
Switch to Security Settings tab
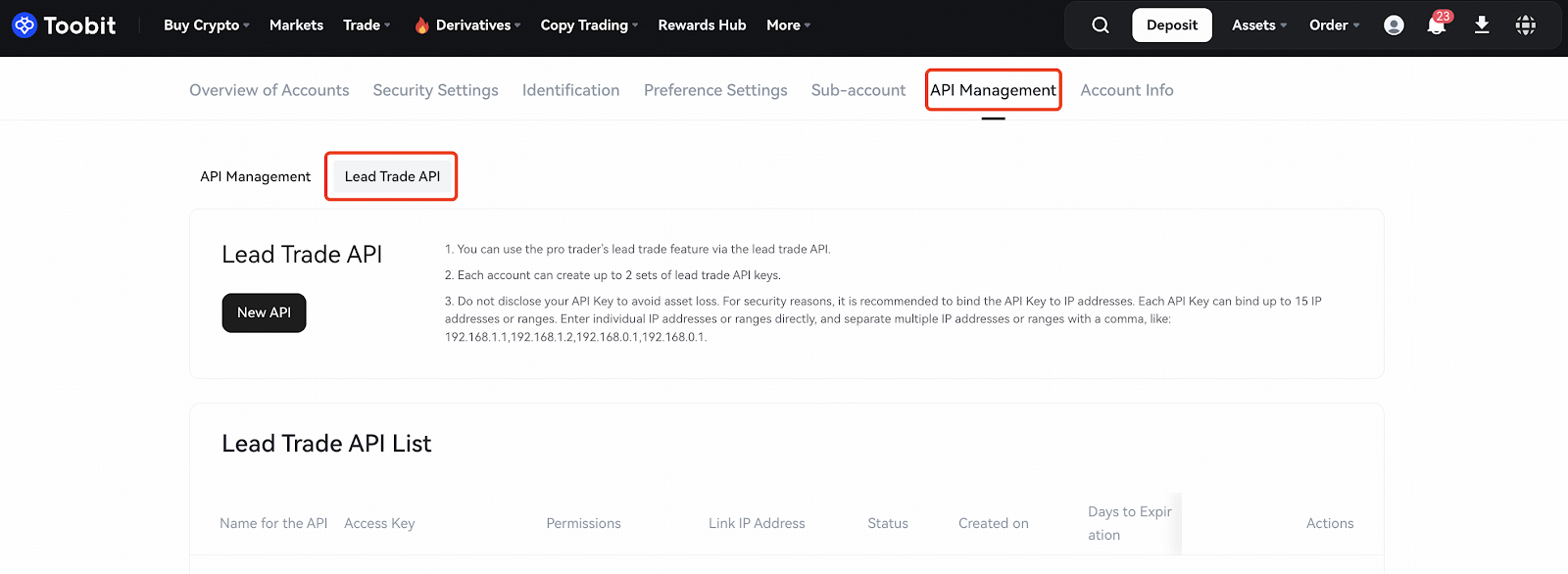click(x=435, y=90)
